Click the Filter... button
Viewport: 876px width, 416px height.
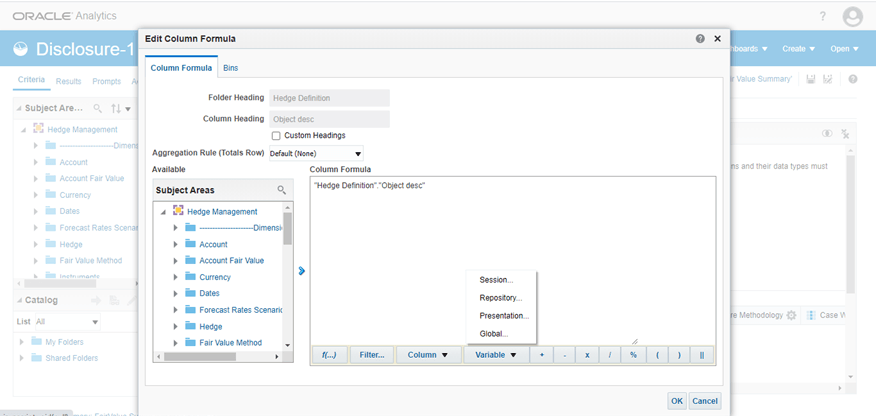point(372,355)
